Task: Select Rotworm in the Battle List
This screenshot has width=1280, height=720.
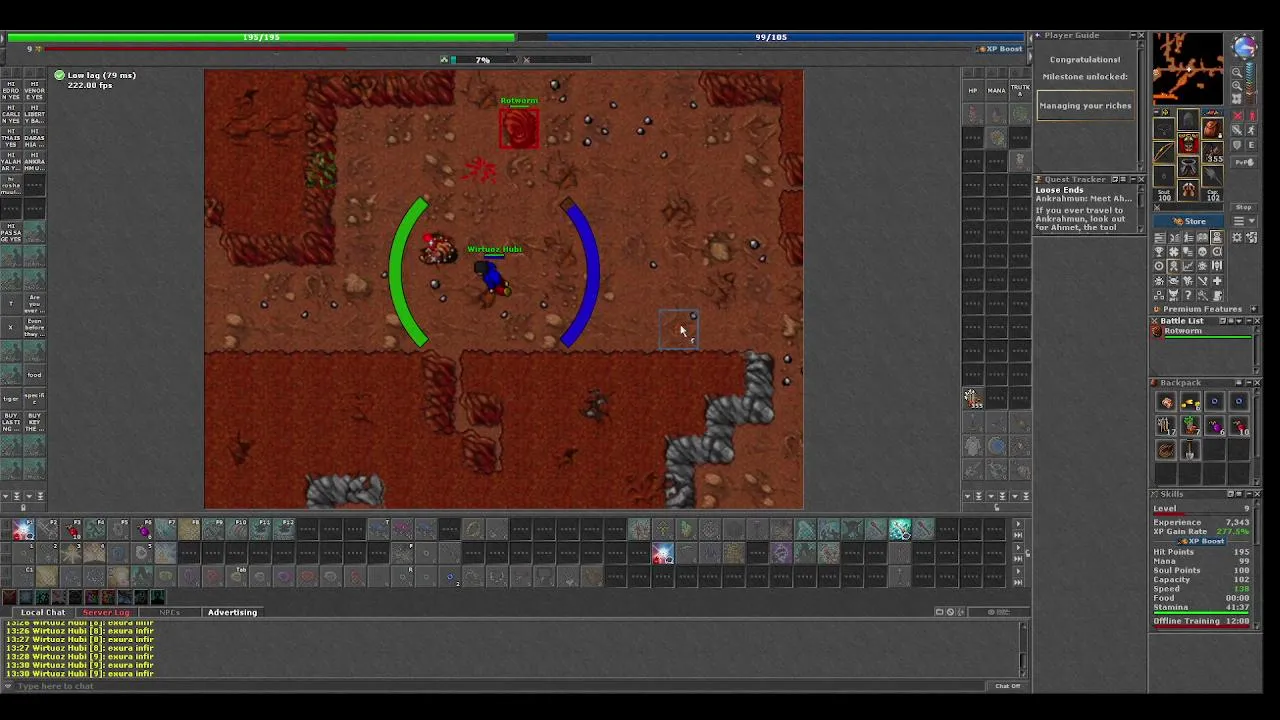Action: (x=1203, y=332)
